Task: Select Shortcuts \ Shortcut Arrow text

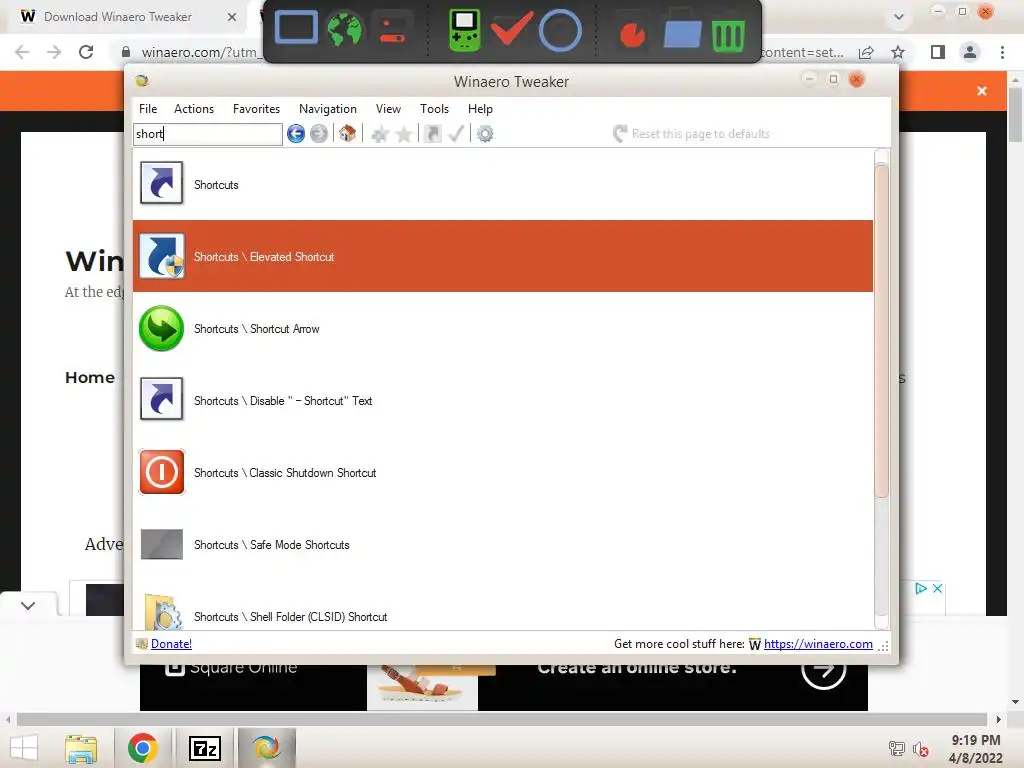Action: click(x=257, y=328)
